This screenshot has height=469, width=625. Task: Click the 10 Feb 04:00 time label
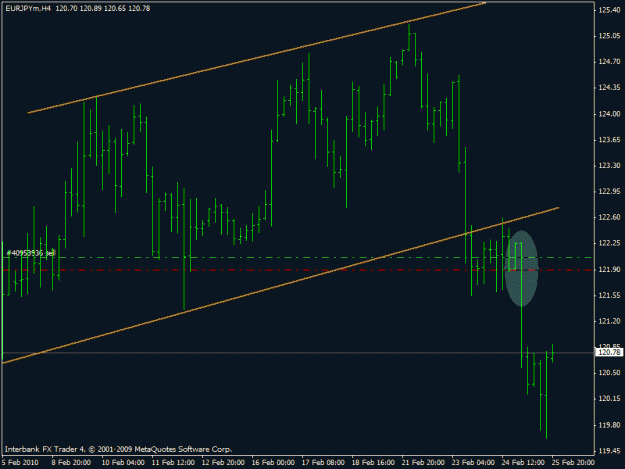coord(123,462)
